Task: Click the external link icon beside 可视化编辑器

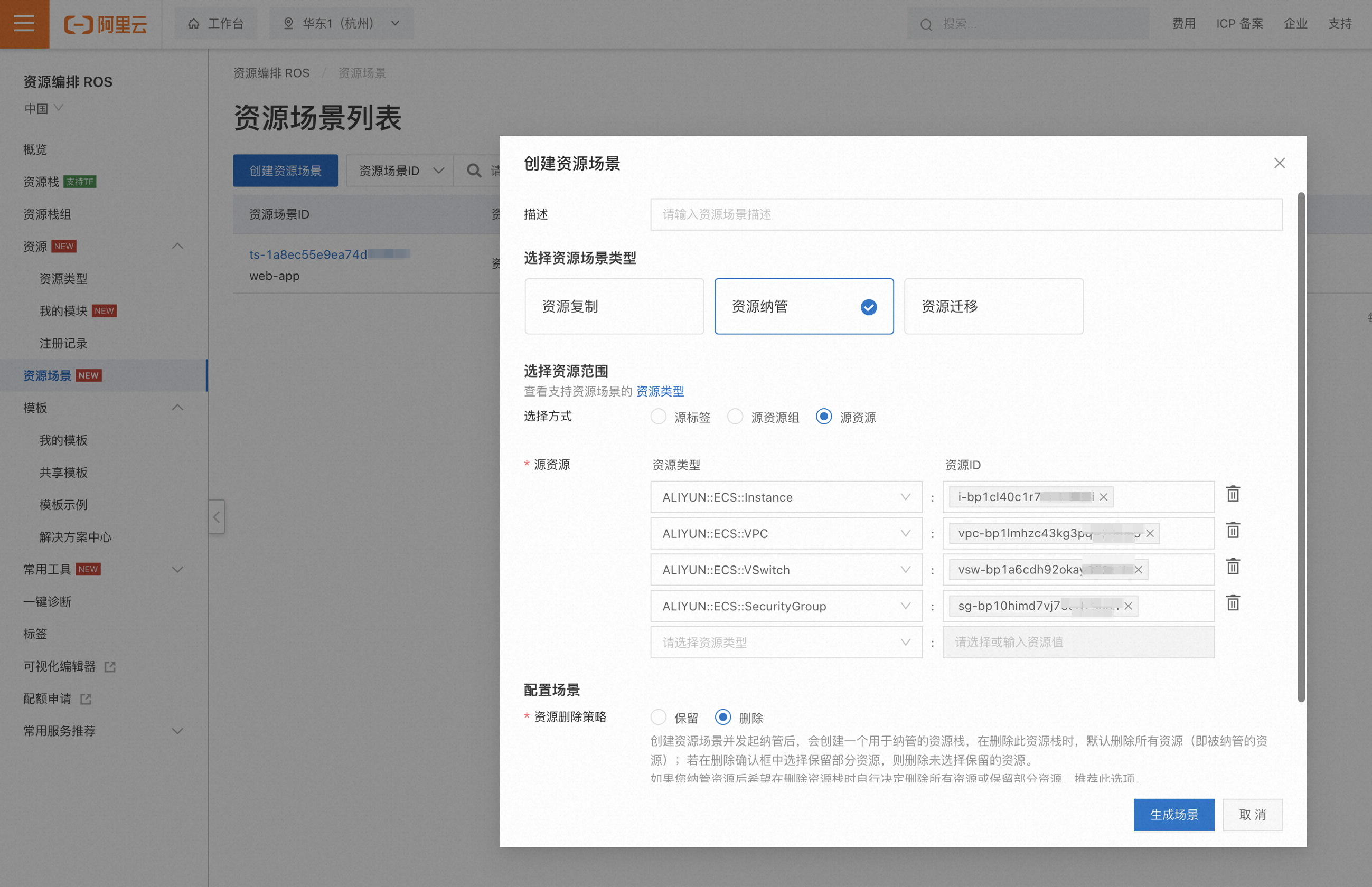Action: [110, 666]
